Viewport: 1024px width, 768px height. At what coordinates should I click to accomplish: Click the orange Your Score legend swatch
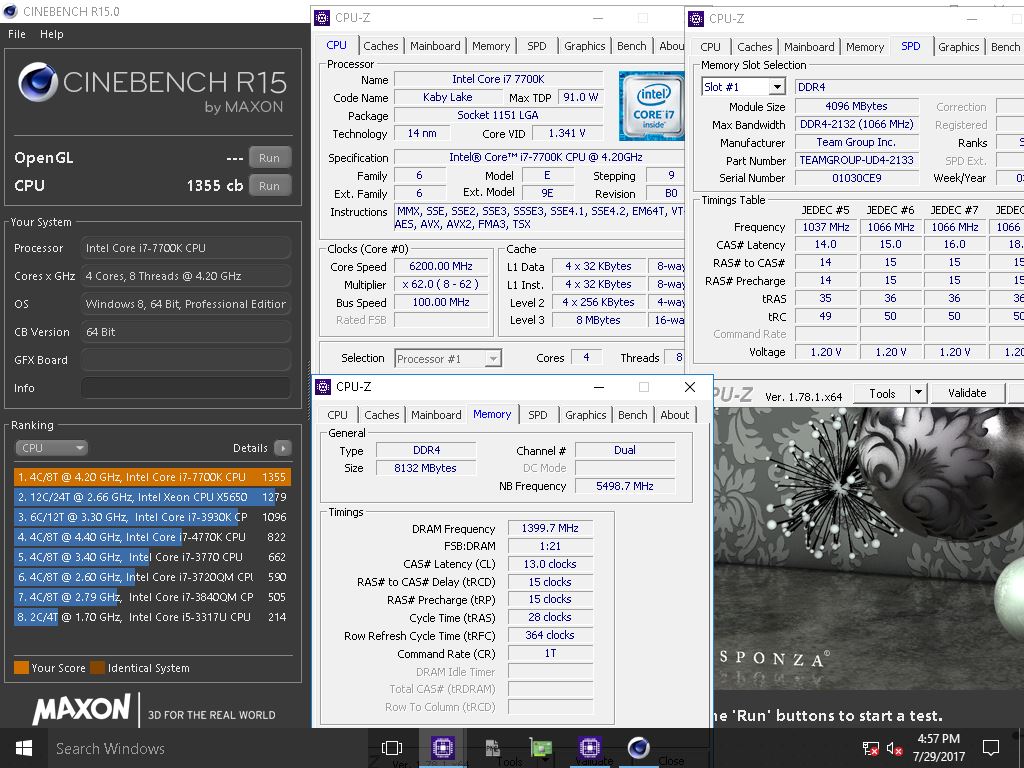coord(22,667)
